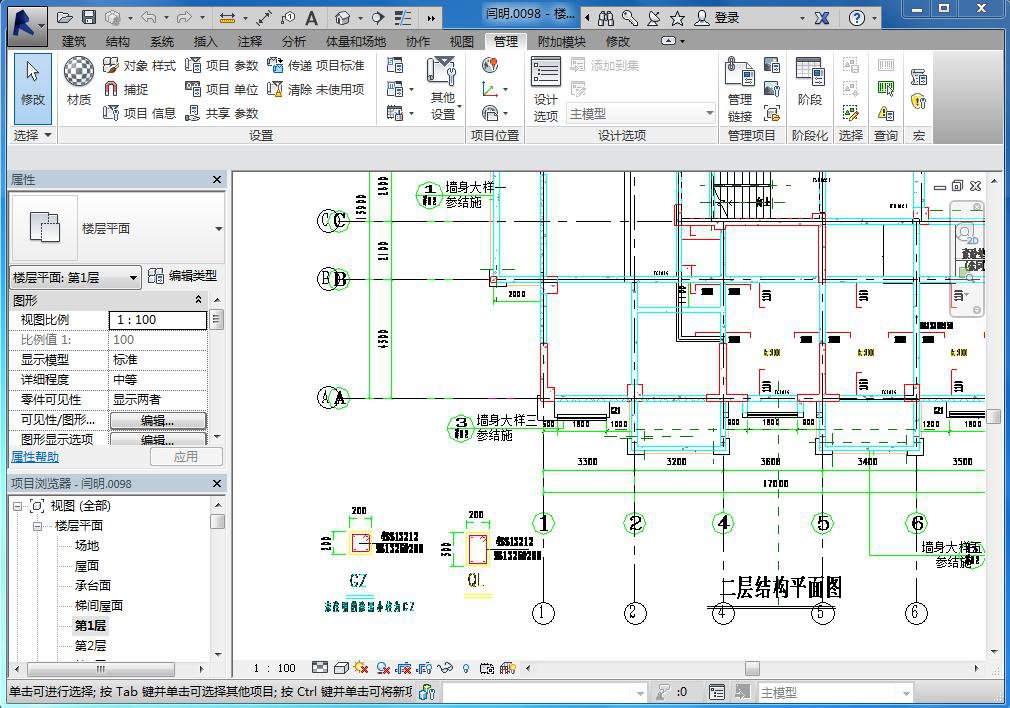The width and height of the screenshot is (1010, 708).
Task: Open the 属性帮助 link
Action: pos(35,457)
